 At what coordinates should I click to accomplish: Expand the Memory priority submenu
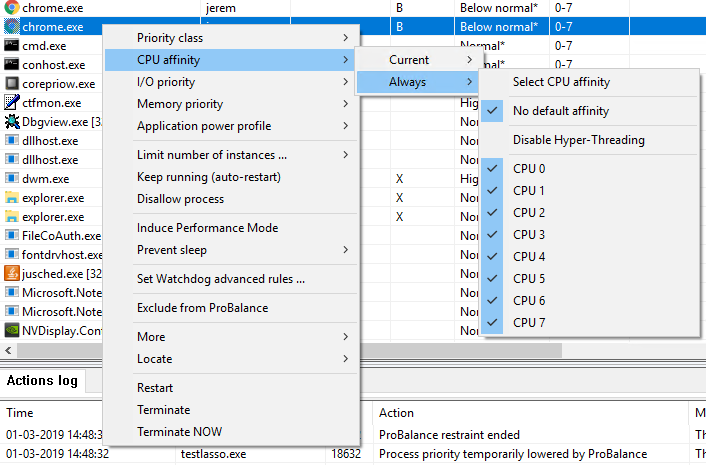pos(231,104)
